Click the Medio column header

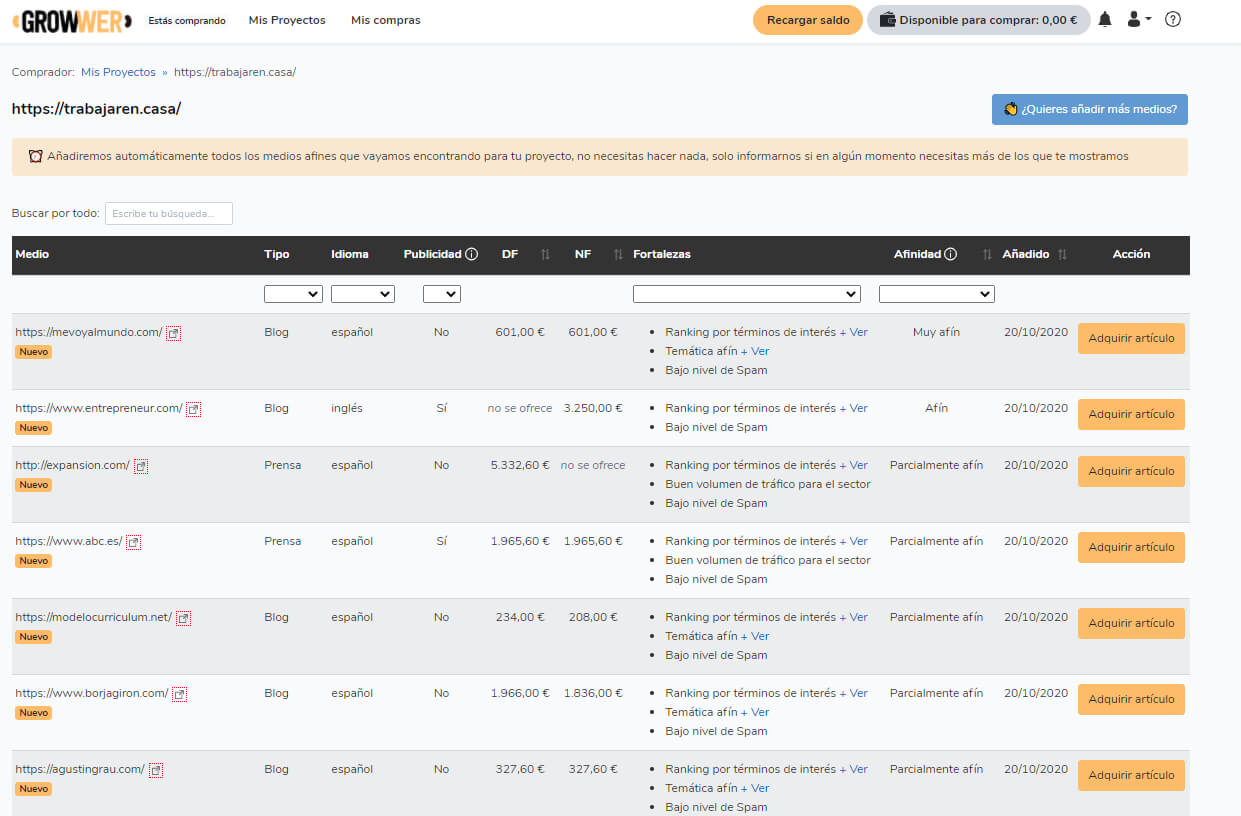pos(32,254)
